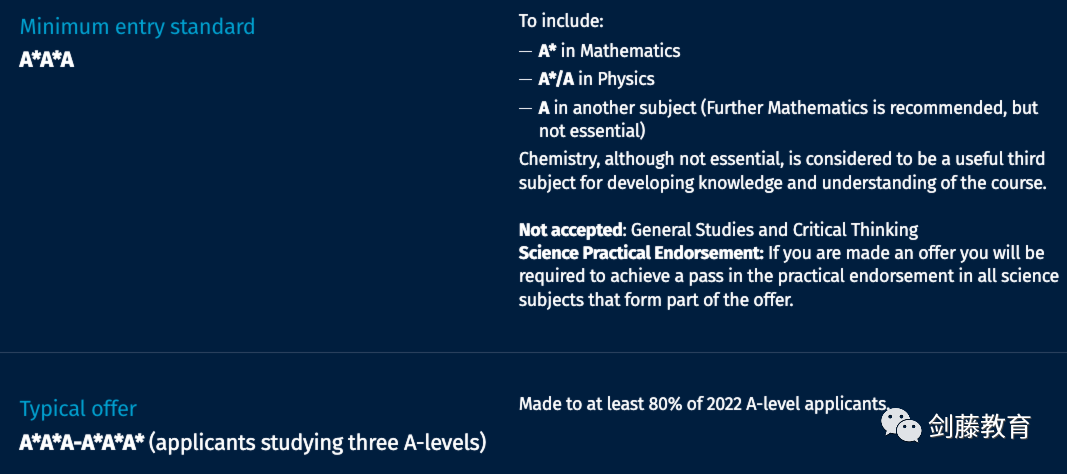Select the A*/A in Physics bullet
The width and height of the screenshot is (1067, 474).
point(596,79)
